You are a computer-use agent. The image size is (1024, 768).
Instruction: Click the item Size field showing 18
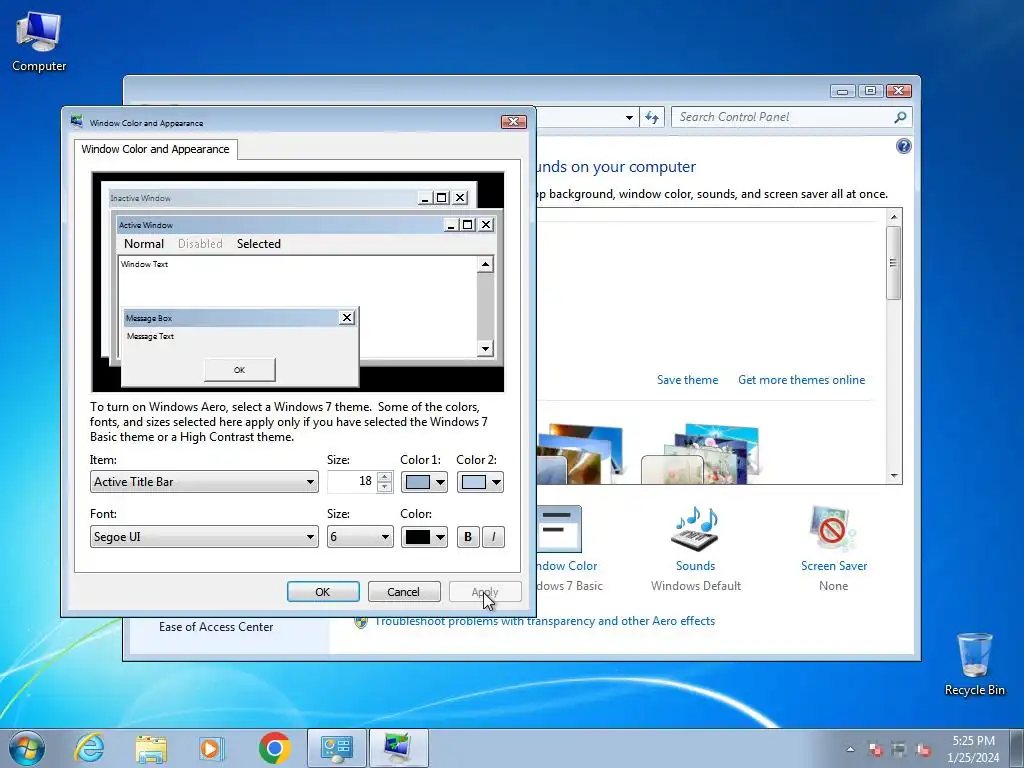(352, 482)
